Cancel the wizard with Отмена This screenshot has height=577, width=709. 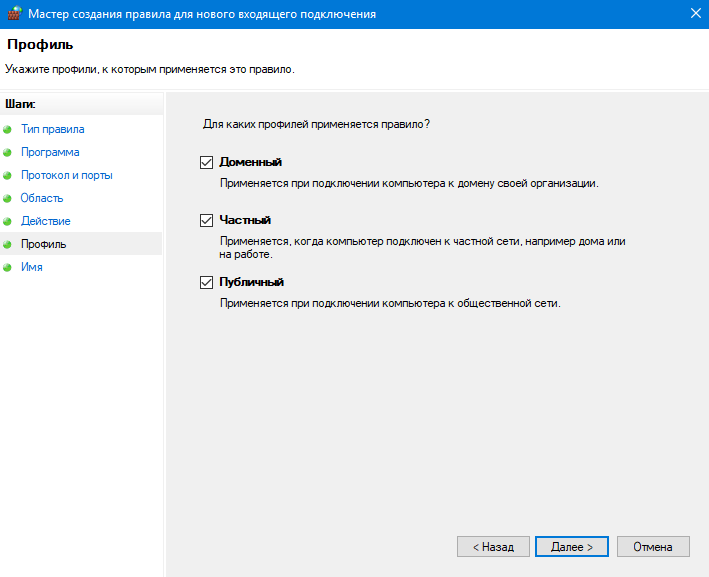click(x=653, y=547)
